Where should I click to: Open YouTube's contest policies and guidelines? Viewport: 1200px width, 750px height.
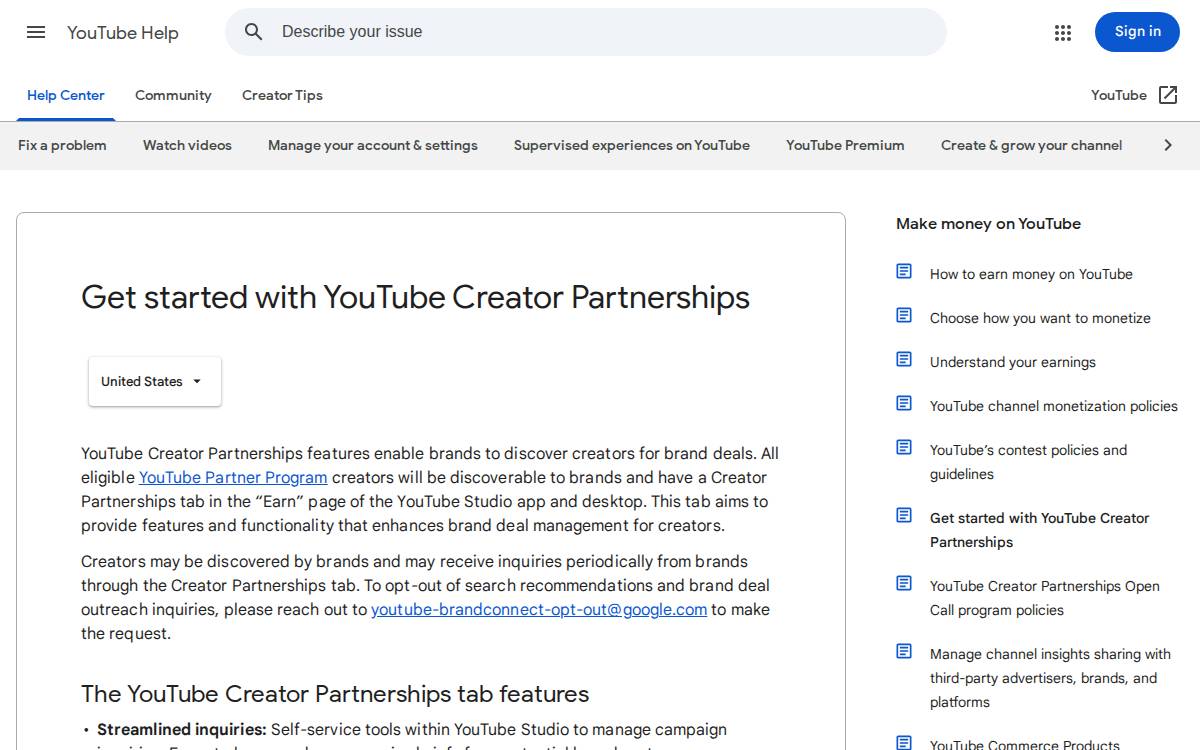(1028, 462)
